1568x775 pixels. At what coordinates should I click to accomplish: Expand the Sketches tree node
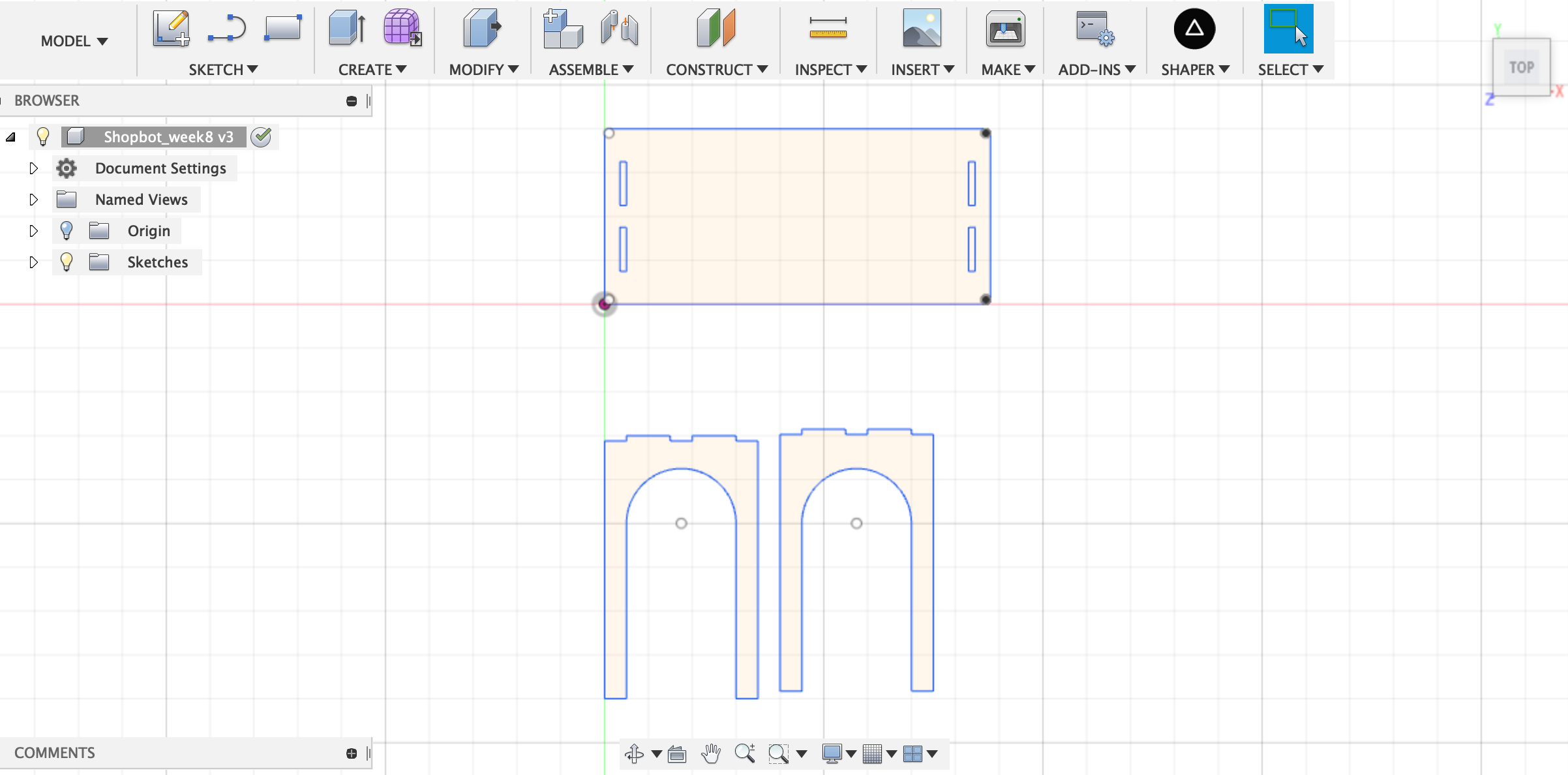tap(34, 262)
